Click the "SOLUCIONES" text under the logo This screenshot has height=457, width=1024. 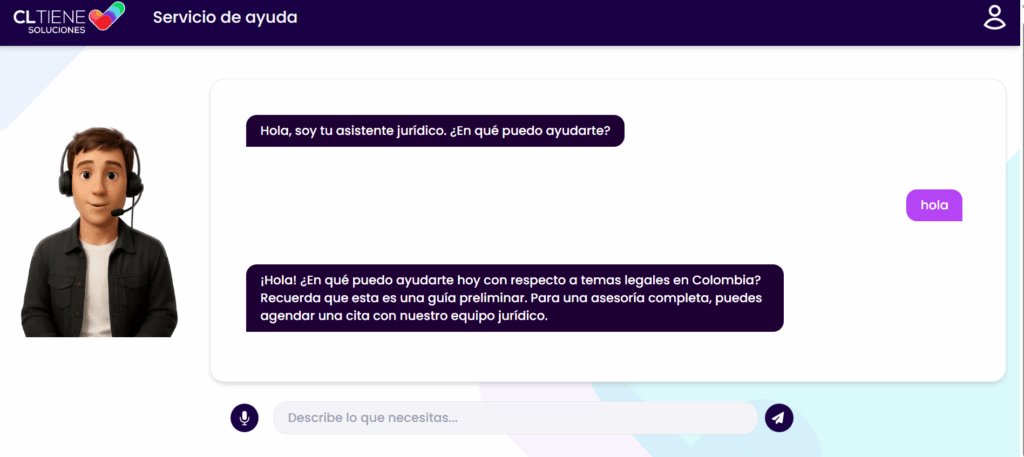(x=56, y=30)
